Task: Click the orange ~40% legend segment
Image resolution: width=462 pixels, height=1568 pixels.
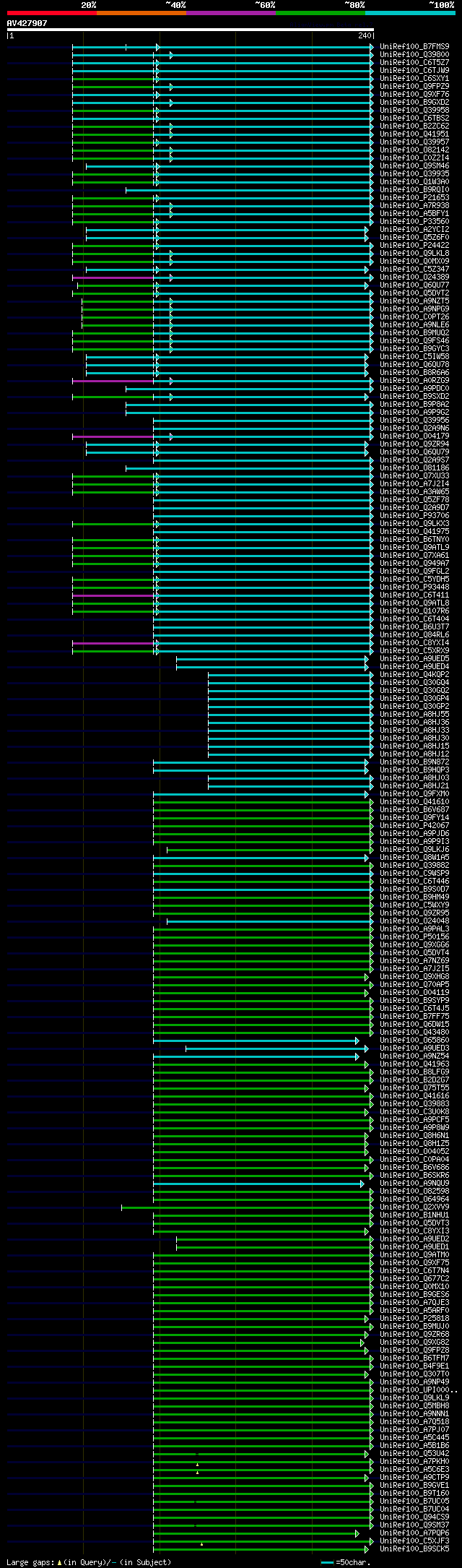Action: (141, 13)
